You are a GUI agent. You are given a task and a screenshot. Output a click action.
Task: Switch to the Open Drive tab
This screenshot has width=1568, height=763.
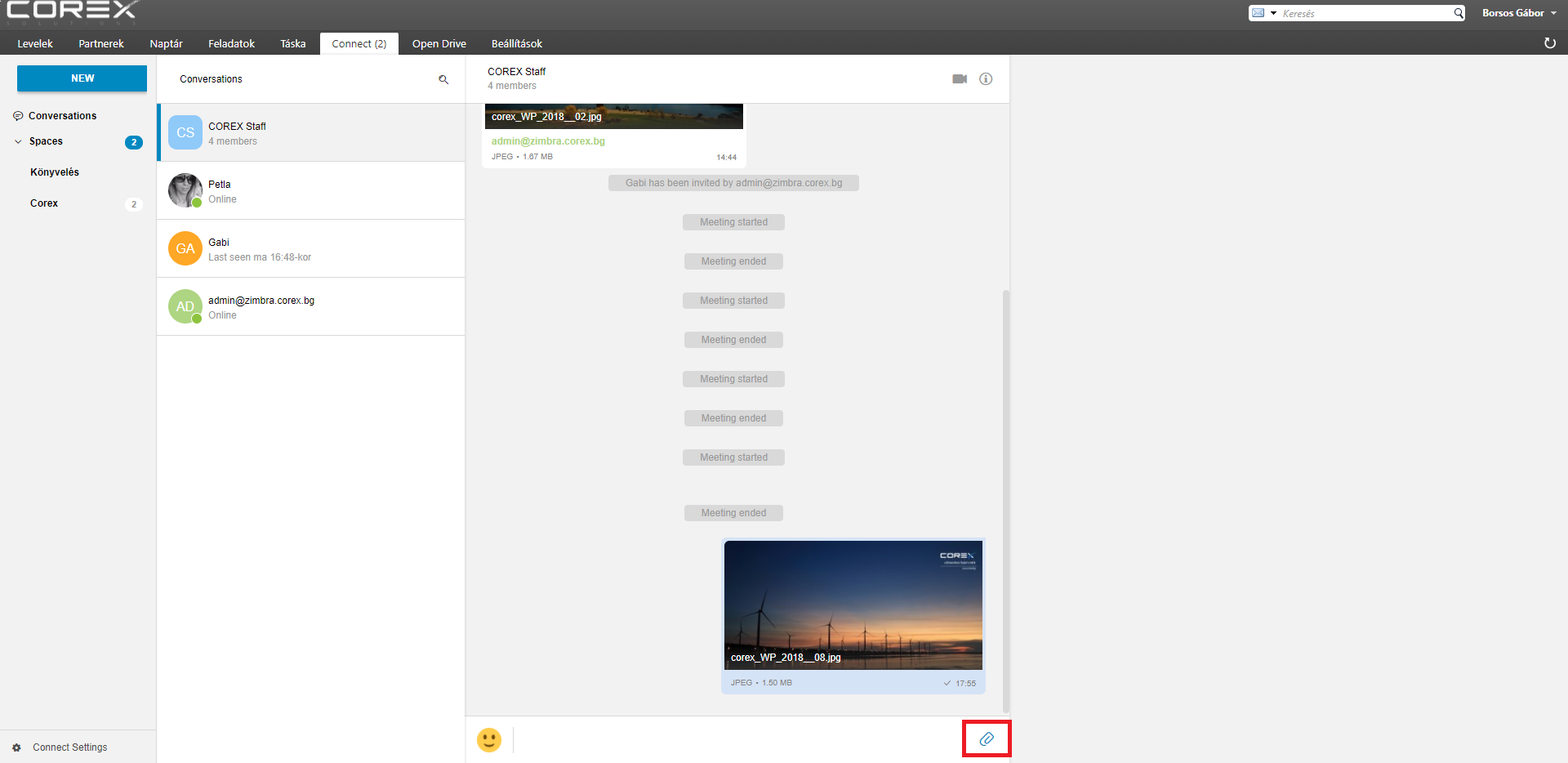tap(439, 43)
